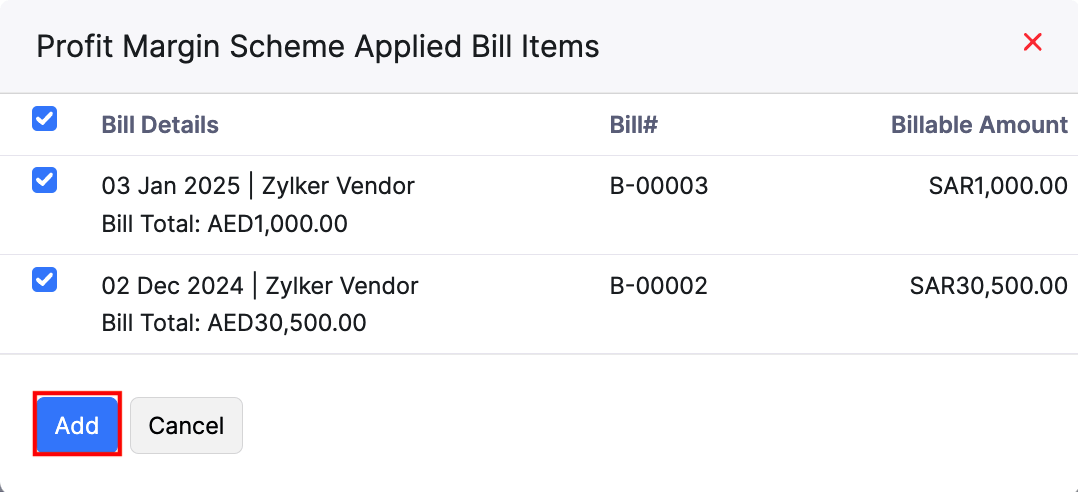The image size is (1078, 492).
Task: Toggle the select-all checkbox in header
Action: point(45,119)
